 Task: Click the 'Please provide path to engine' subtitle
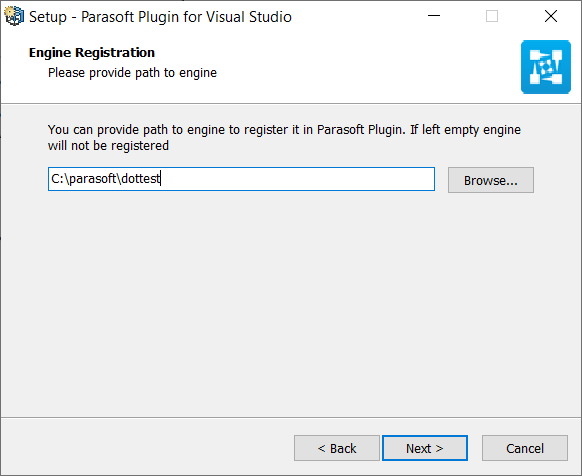coord(132,73)
